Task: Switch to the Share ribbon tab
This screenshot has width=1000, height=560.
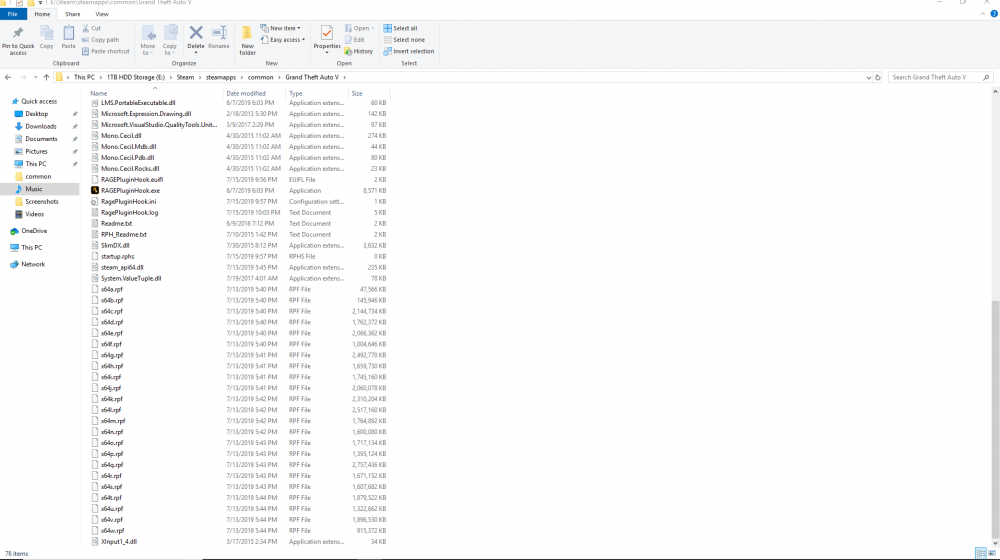Action: [73, 14]
